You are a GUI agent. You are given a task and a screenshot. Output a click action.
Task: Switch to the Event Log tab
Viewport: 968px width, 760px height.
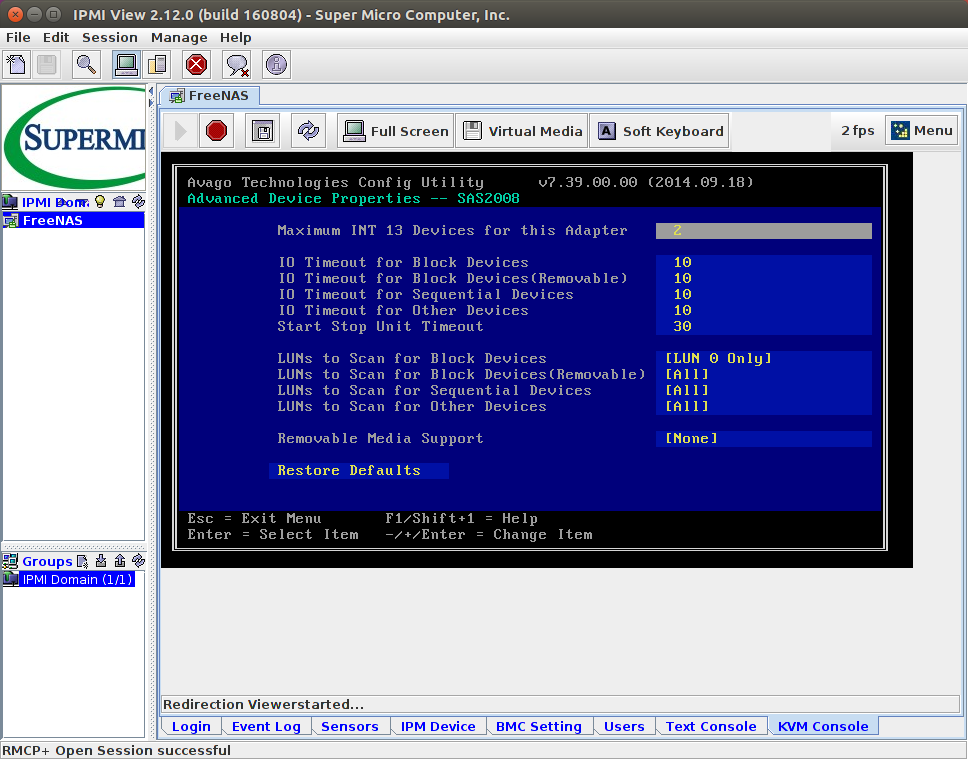click(266, 727)
